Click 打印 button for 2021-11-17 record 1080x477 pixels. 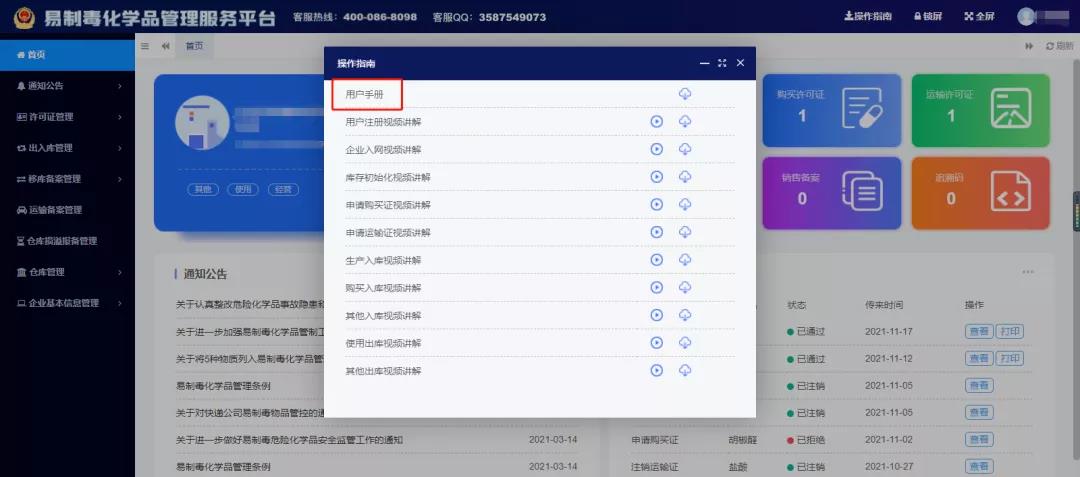pos(1010,332)
